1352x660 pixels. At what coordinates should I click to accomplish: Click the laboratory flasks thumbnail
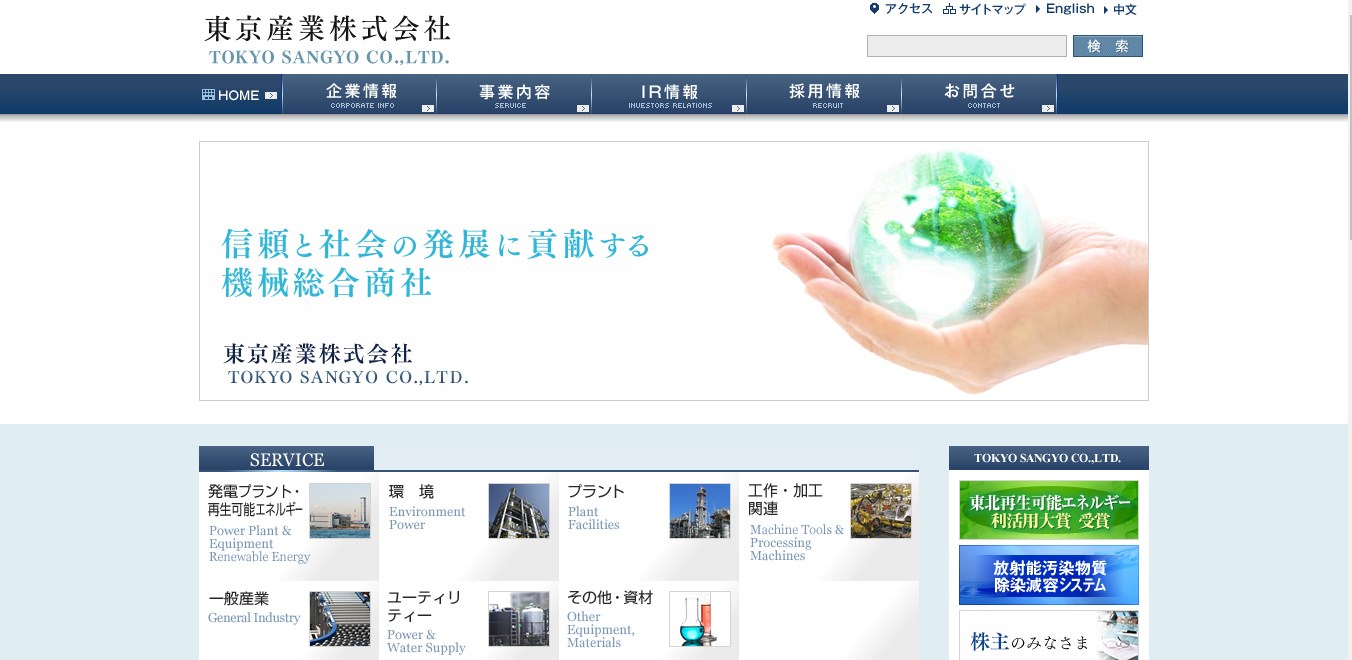tap(700, 619)
